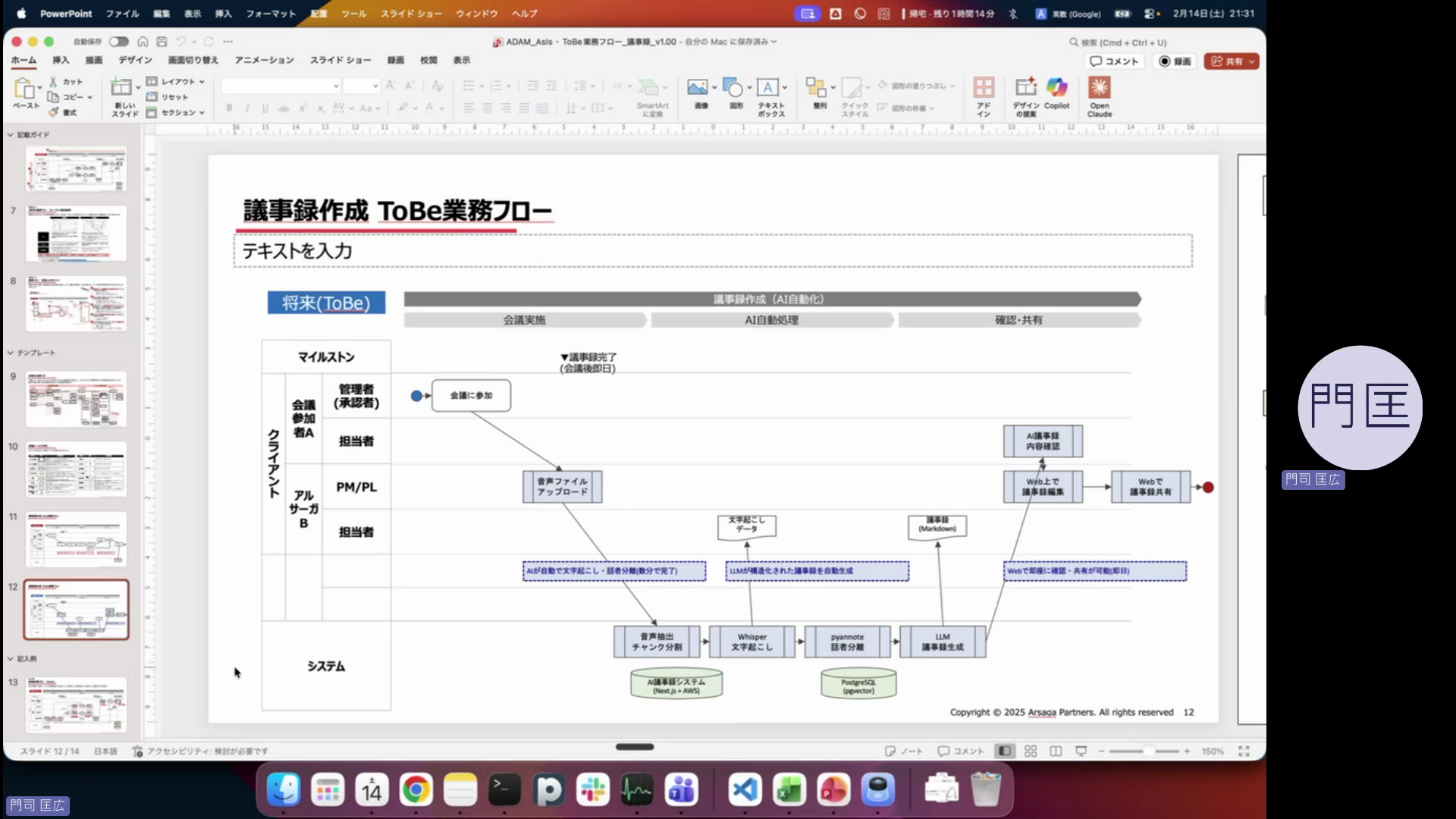
Task: Open the レイアウト dropdown
Action: coord(175,81)
